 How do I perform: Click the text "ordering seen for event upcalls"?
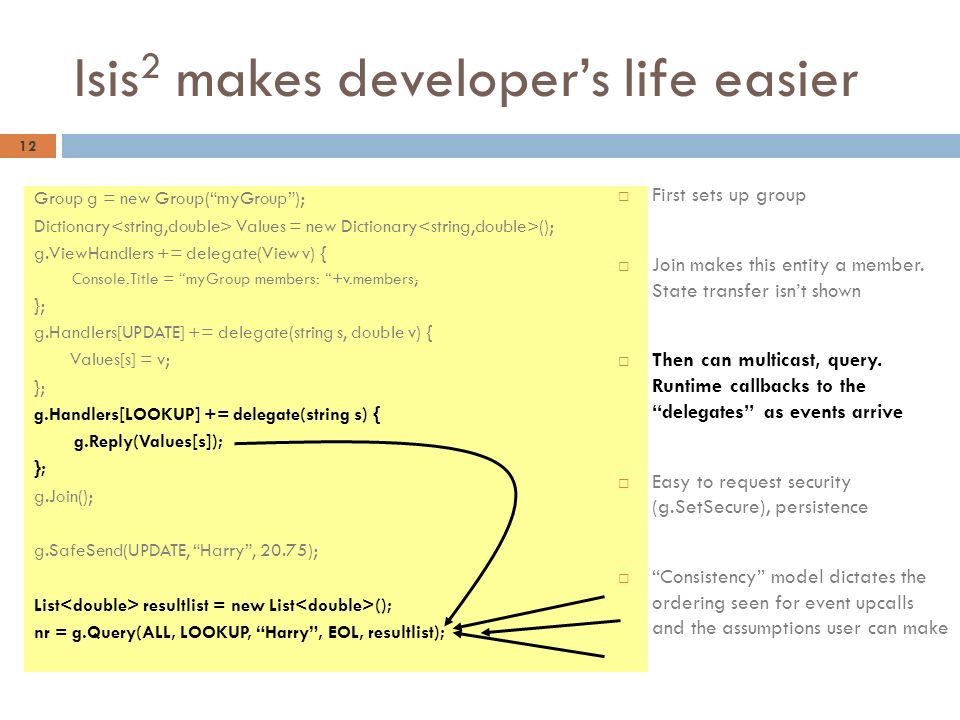click(x=783, y=603)
